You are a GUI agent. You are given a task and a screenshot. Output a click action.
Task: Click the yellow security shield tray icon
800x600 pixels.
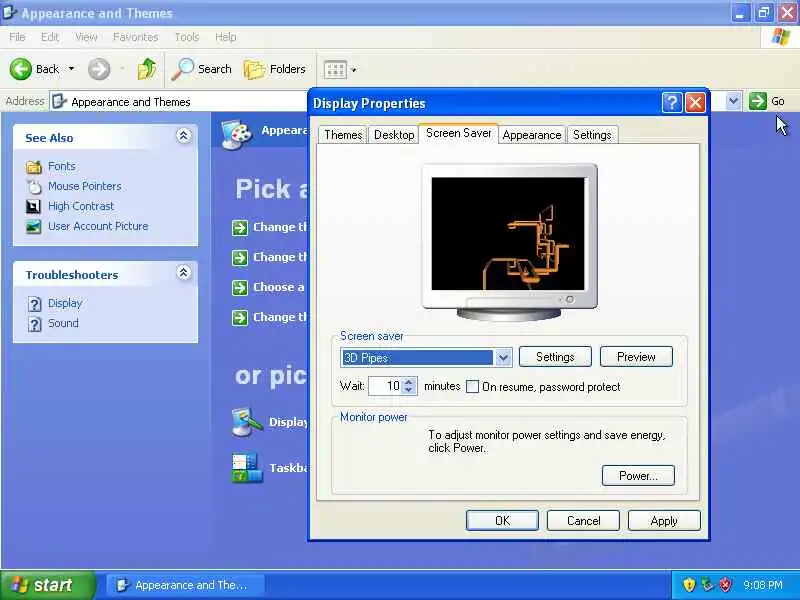pos(689,584)
